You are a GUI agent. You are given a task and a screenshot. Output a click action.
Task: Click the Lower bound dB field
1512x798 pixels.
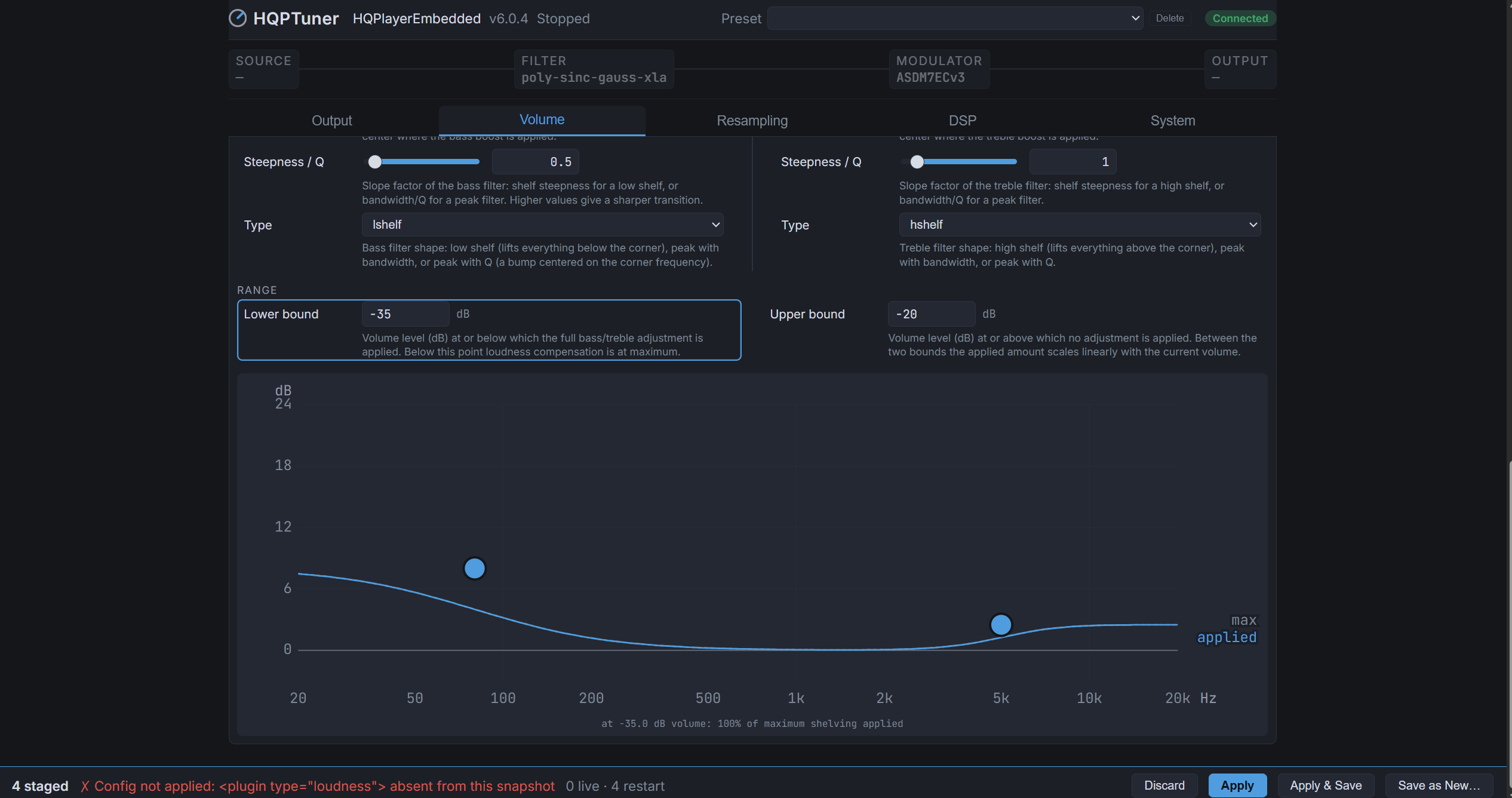[405, 314]
